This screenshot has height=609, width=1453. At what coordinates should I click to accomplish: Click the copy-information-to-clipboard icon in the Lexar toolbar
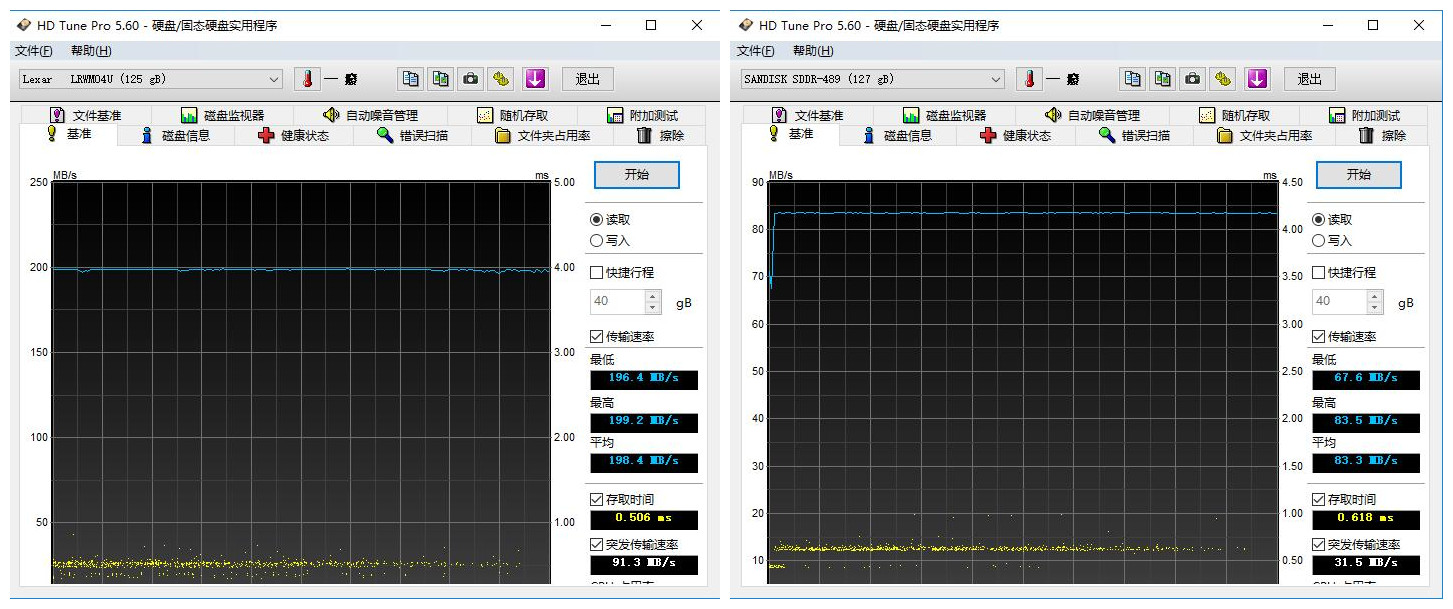click(x=411, y=79)
